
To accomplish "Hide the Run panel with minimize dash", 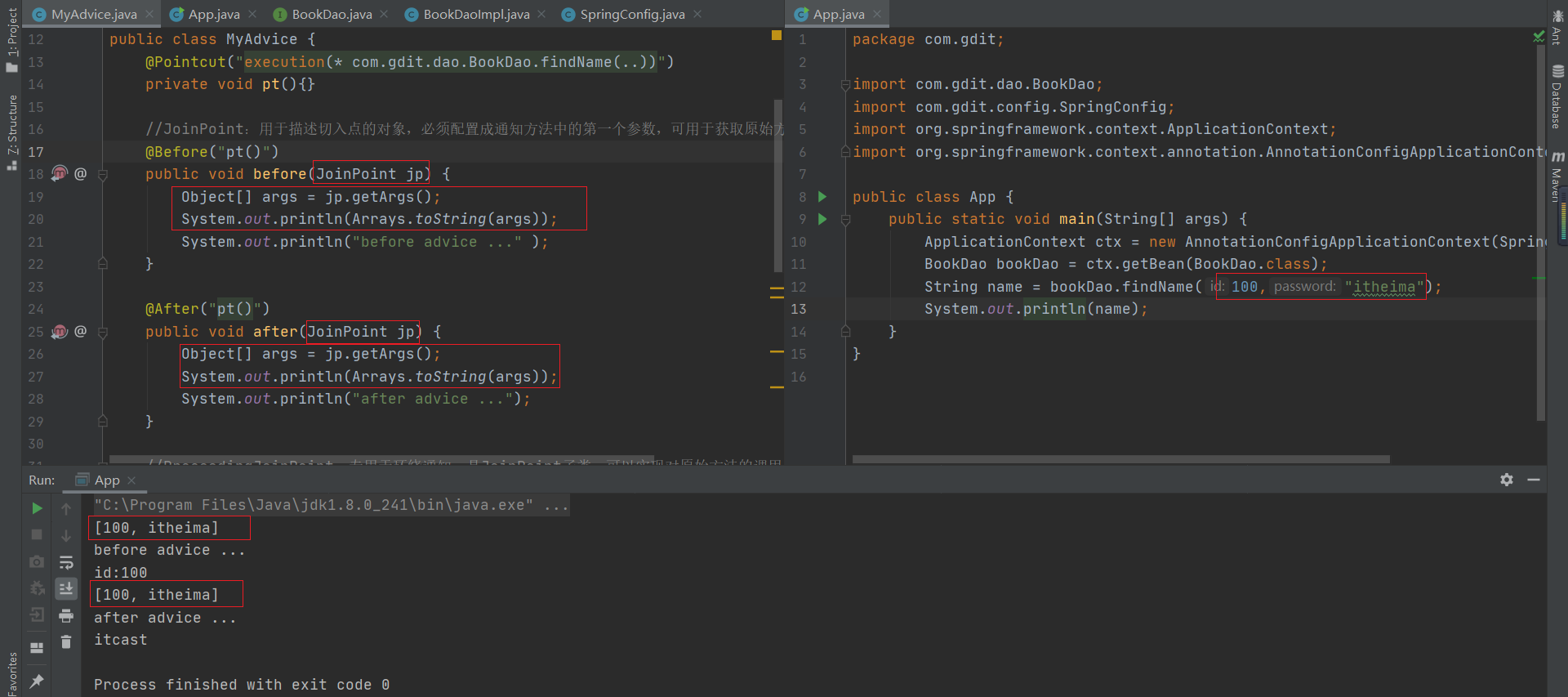I will [x=1534, y=480].
